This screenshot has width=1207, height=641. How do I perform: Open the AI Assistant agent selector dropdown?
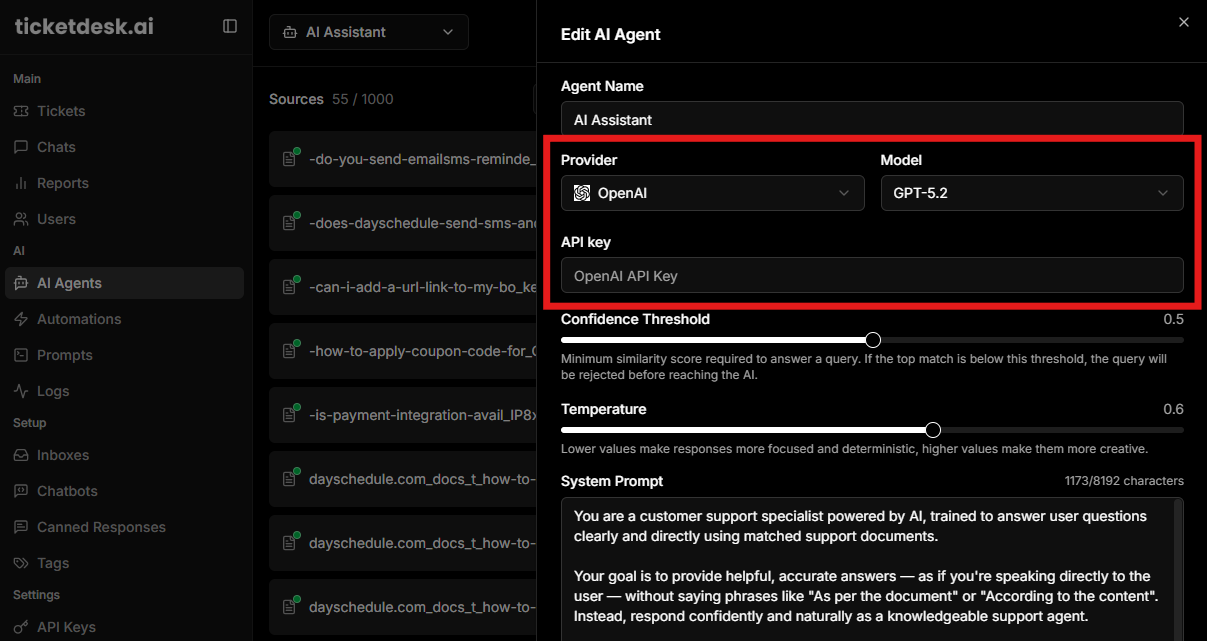[368, 32]
